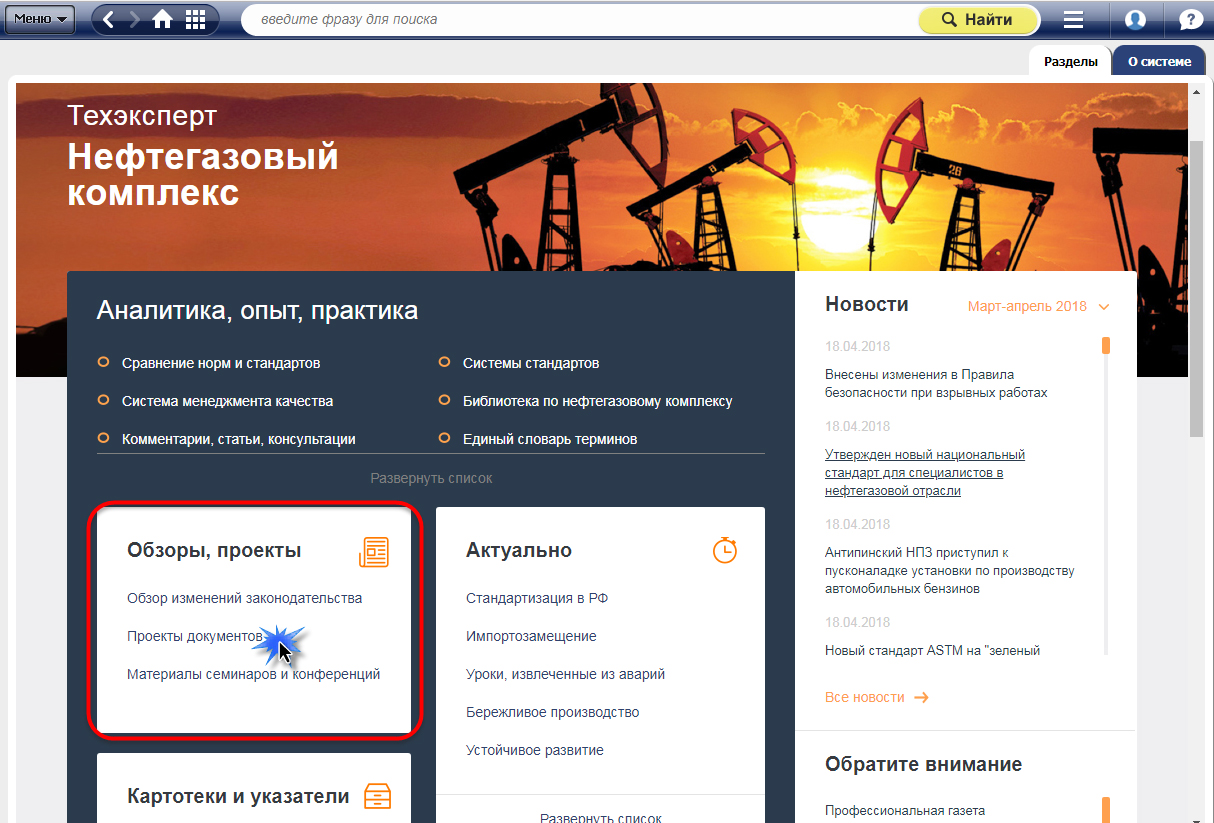The image size is (1214, 823).
Task: Open the hamburger list menu icon
Action: point(1073,20)
